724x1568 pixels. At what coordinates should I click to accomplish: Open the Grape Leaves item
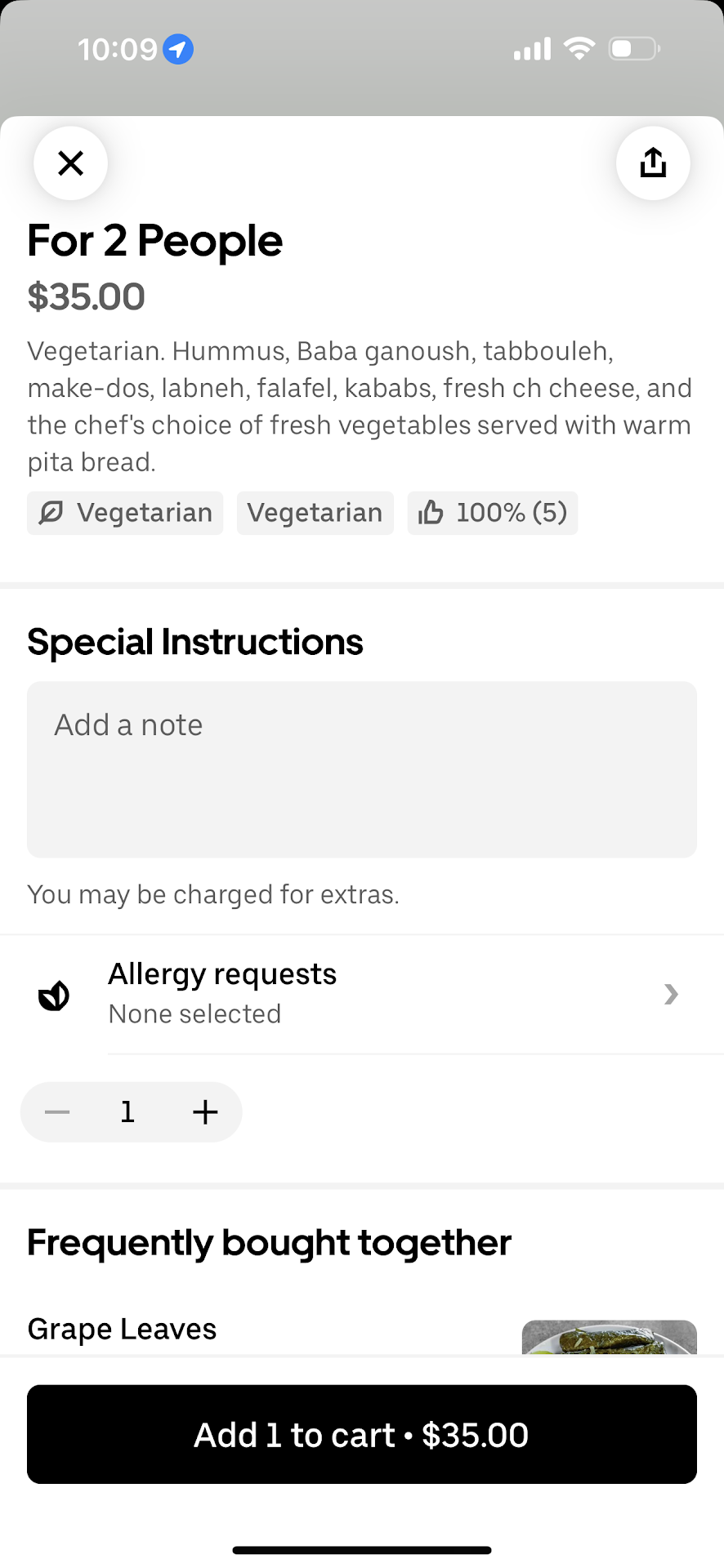tap(123, 1330)
